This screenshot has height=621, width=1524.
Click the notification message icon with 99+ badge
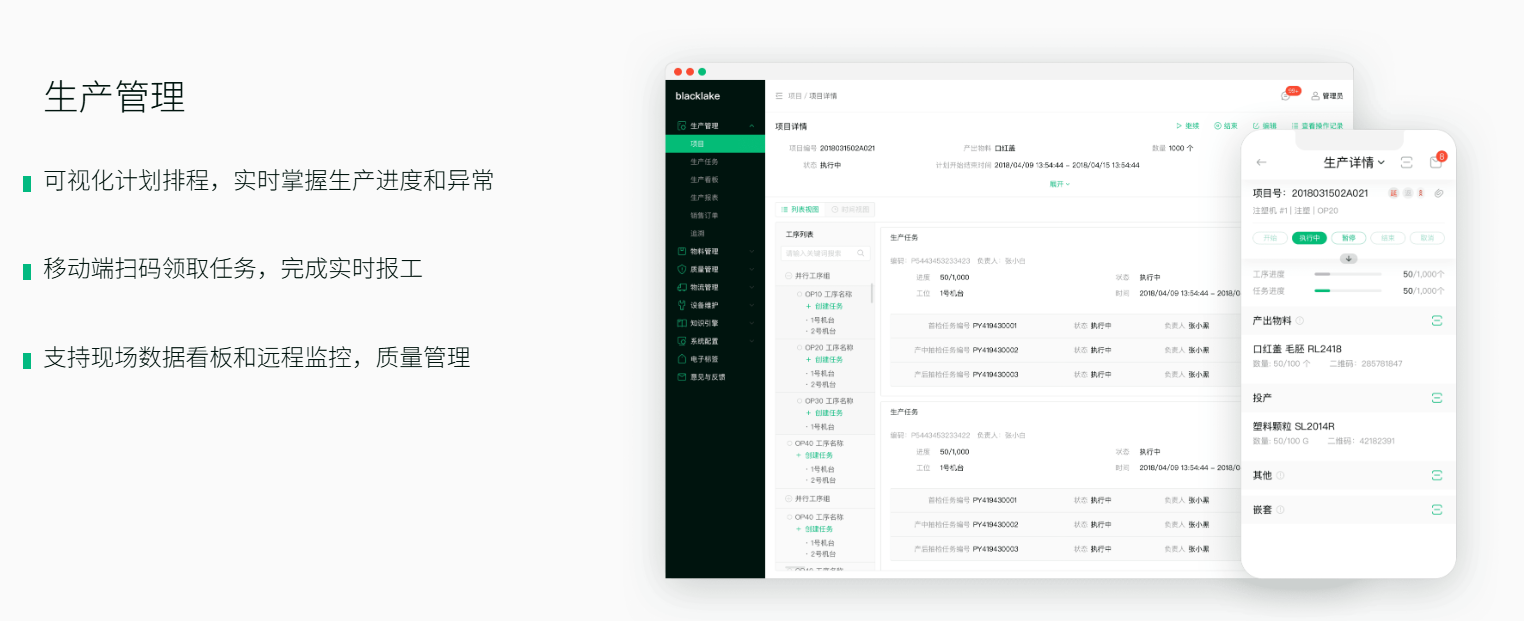coord(1286,95)
